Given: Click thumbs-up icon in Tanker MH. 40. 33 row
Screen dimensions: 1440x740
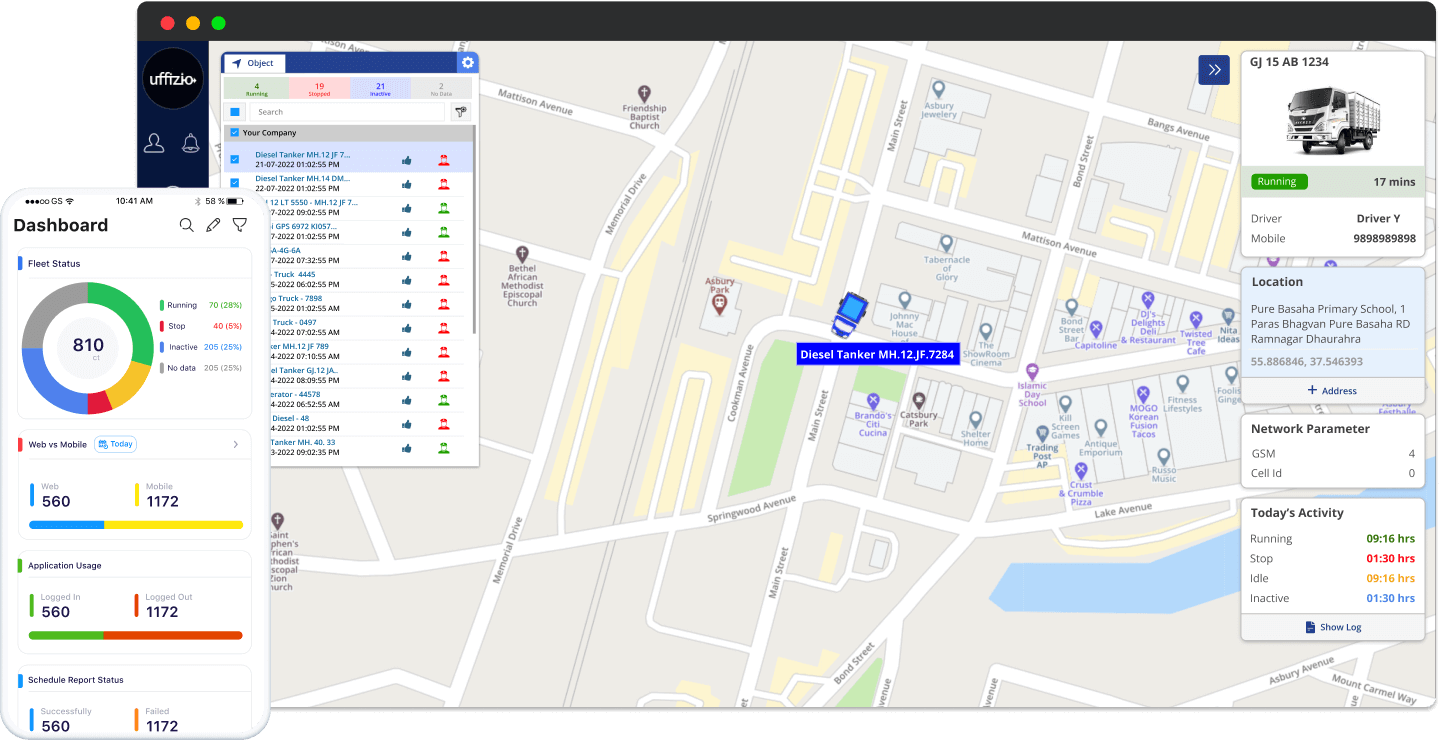Looking at the screenshot, I should tap(407, 448).
